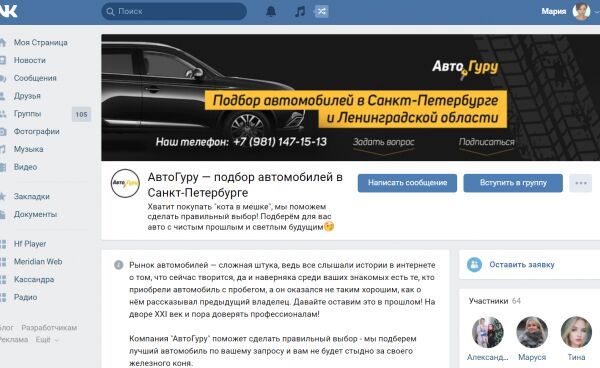The width and height of the screenshot is (600, 368).
Task: Launch Кассандра app
Action: point(34,279)
